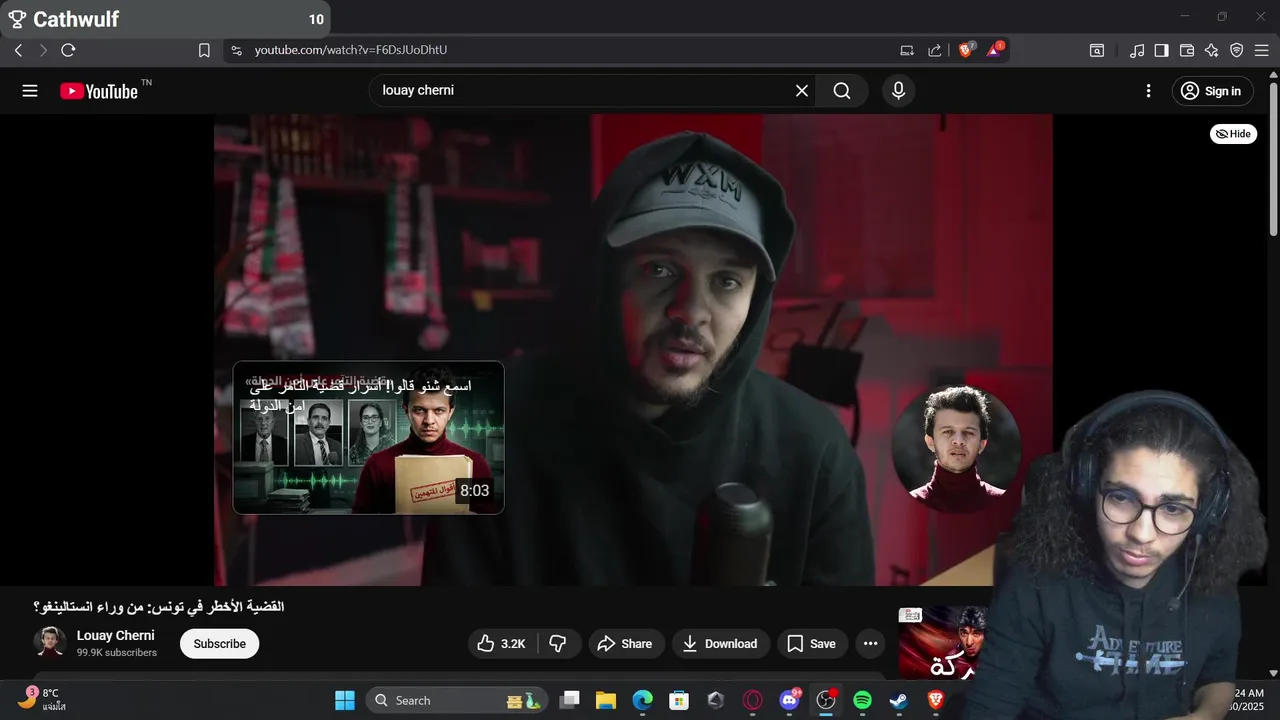Install or cast page icon in address bar

(907, 50)
